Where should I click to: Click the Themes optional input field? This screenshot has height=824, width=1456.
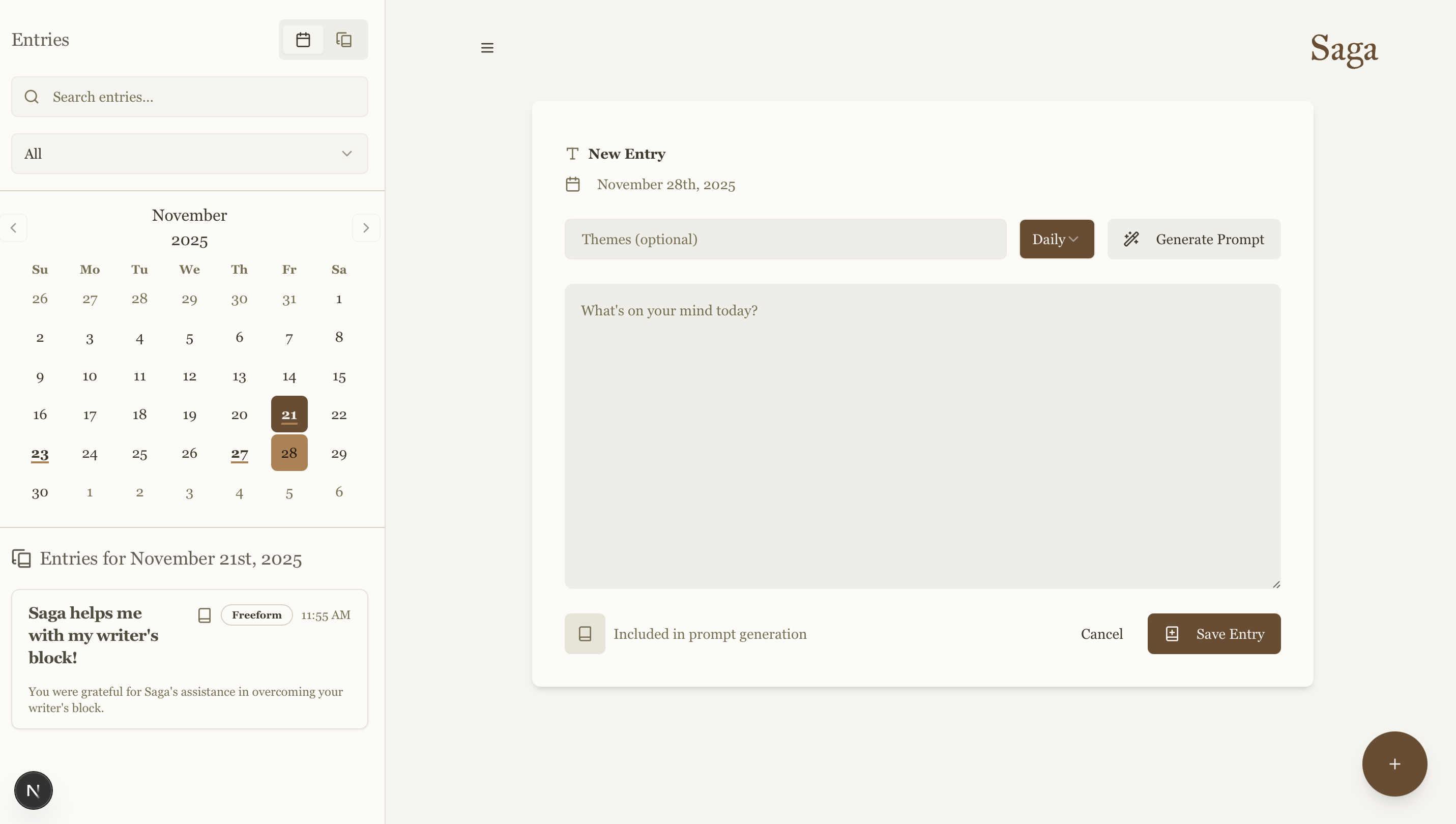click(785, 239)
